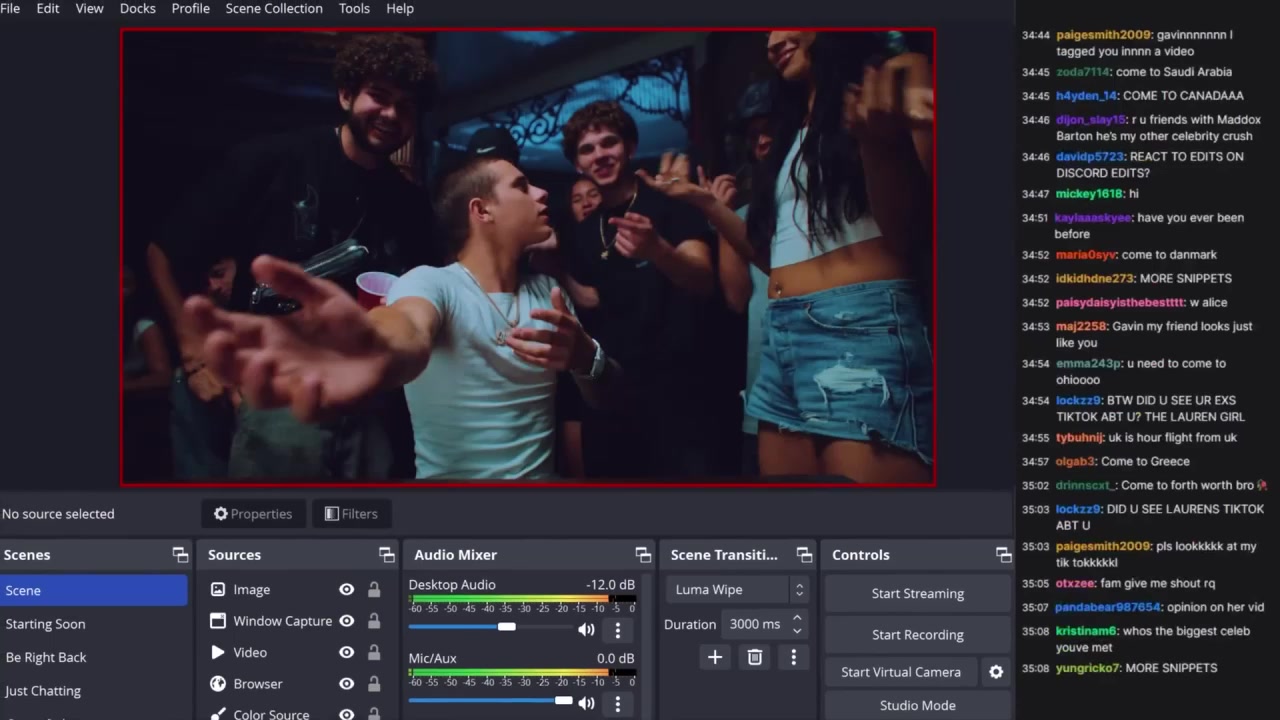Mute the Desktop Audio speaker icon
This screenshot has width=1280, height=720.
click(x=586, y=629)
